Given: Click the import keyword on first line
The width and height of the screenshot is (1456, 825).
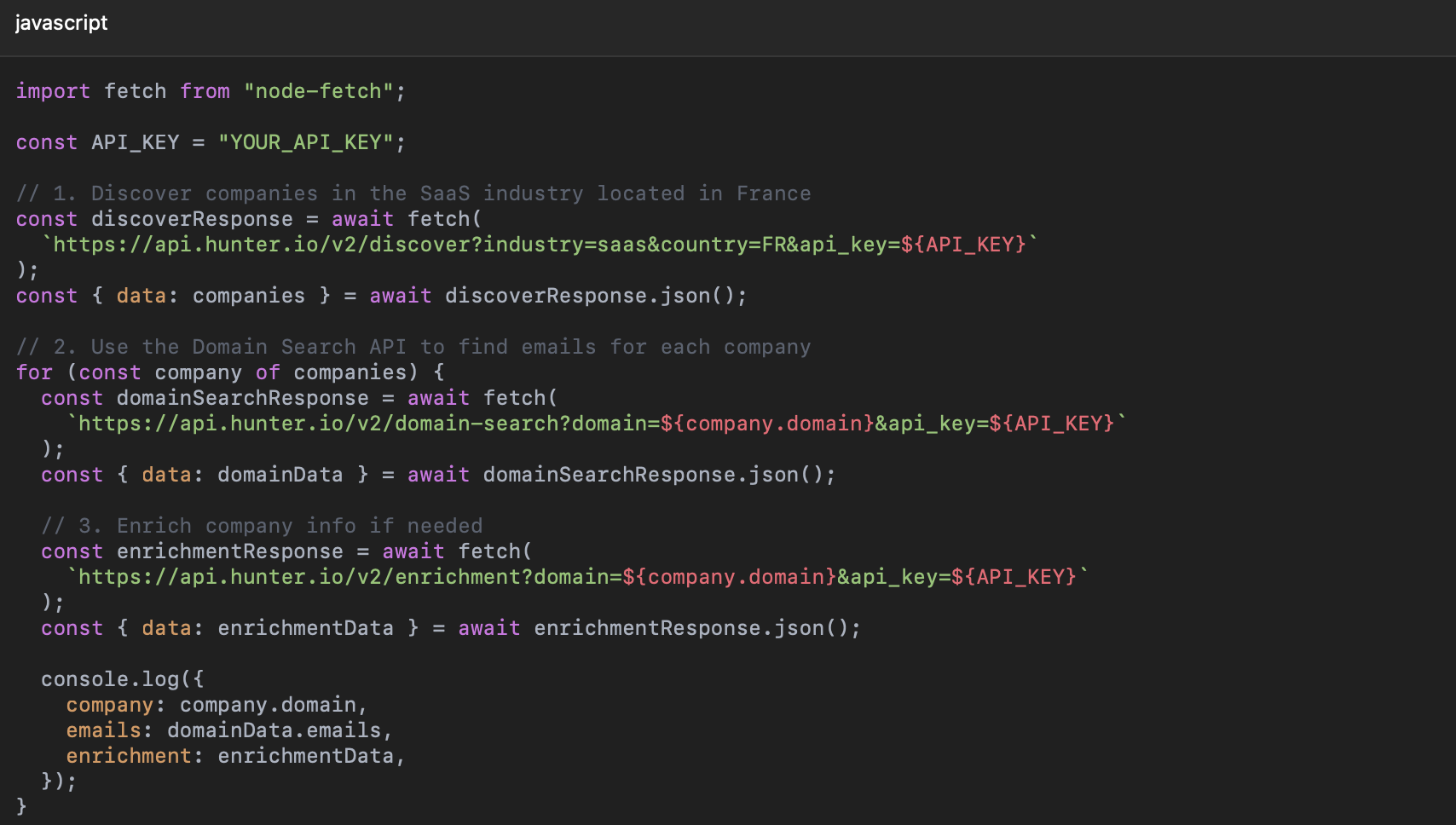Looking at the screenshot, I should [x=53, y=91].
